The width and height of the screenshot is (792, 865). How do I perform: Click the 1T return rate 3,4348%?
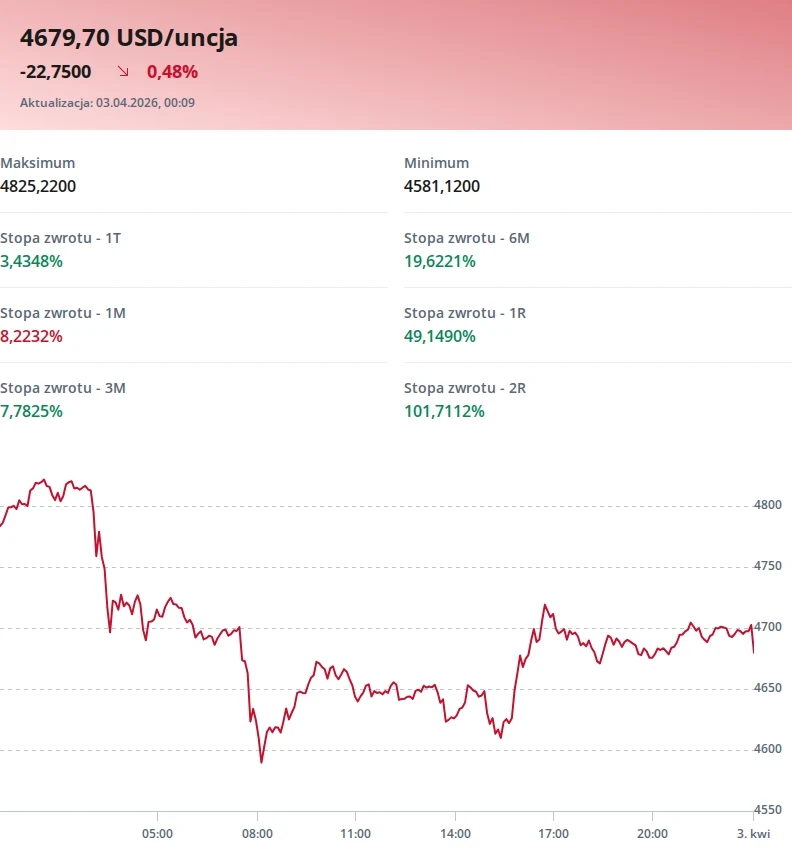32,261
